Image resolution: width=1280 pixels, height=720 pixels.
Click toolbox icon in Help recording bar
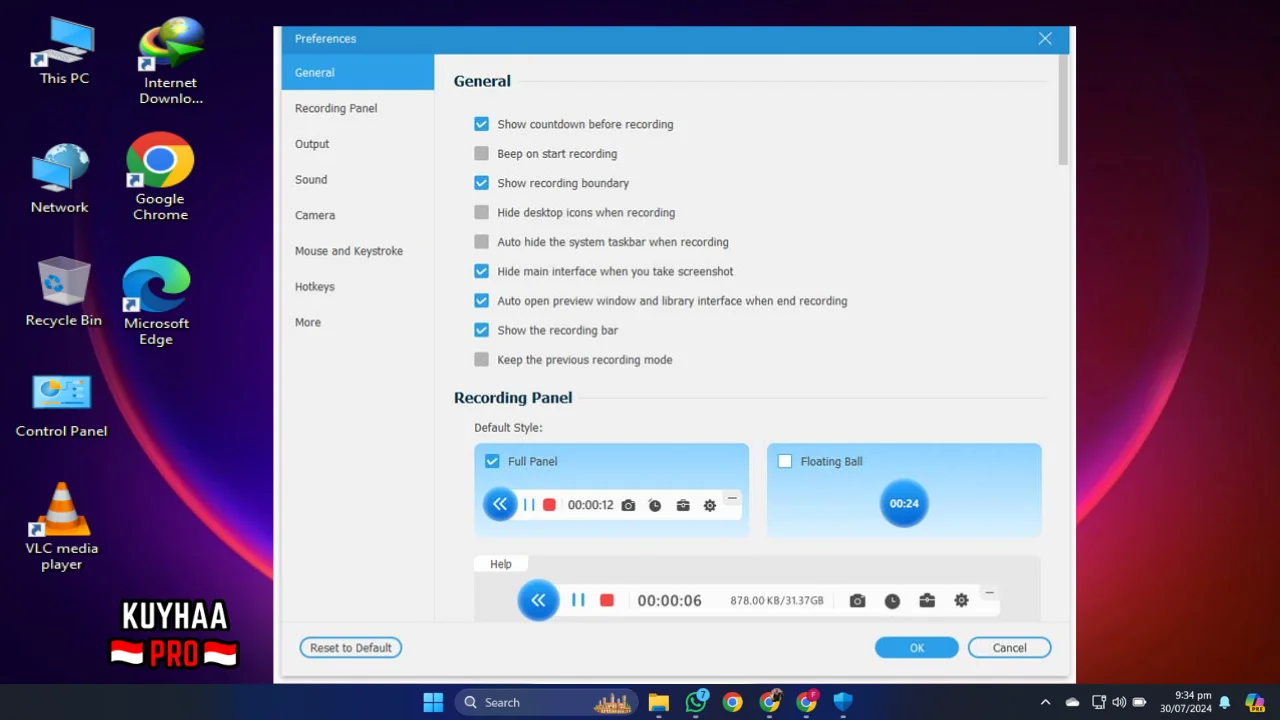coord(927,601)
